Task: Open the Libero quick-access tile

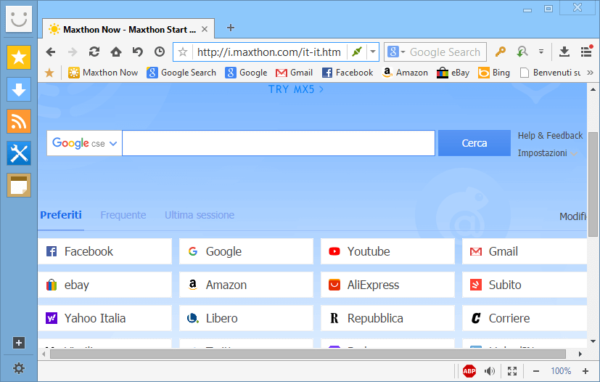Action: tap(246, 318)
